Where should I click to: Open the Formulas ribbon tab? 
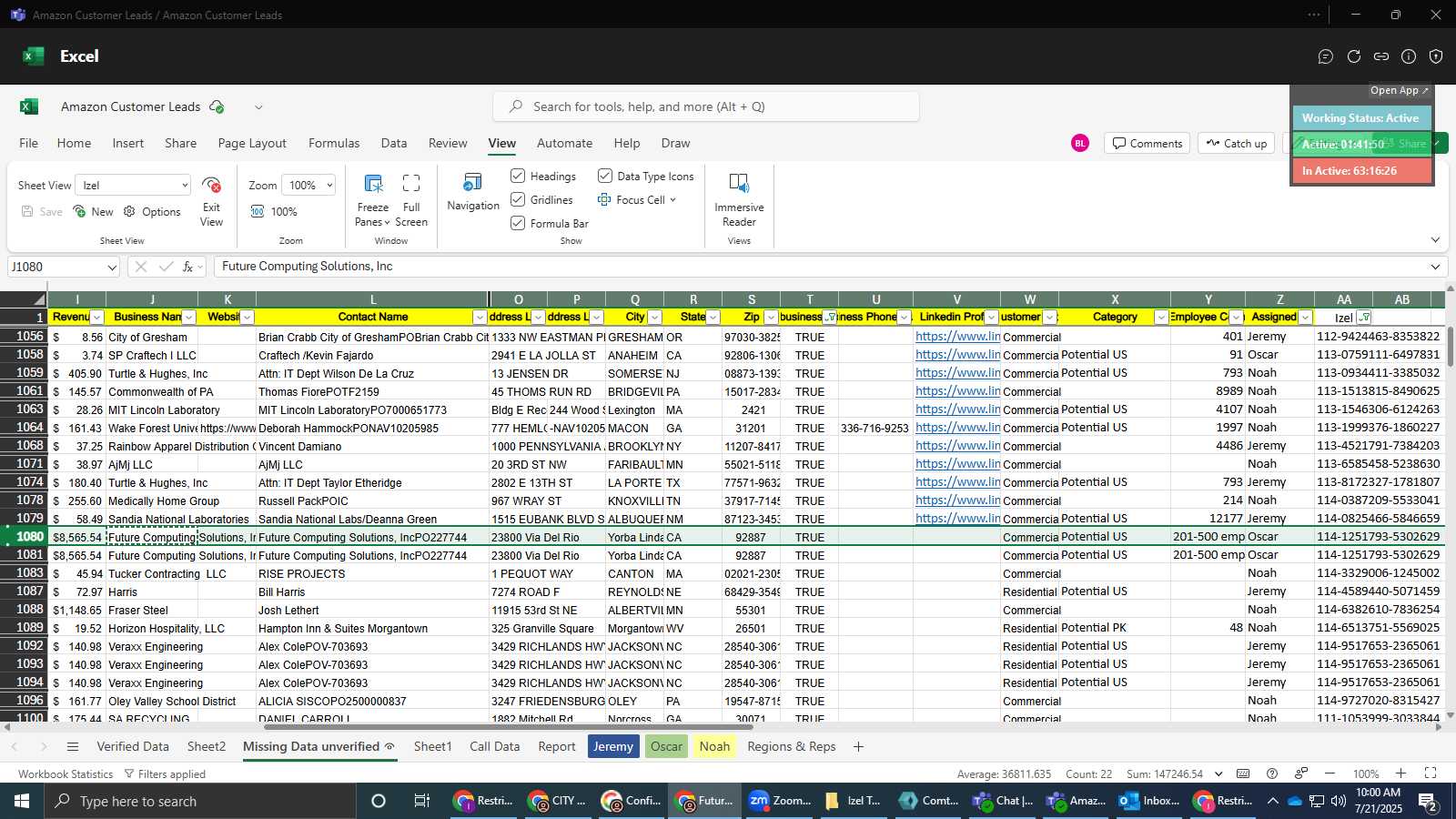(334, 143)
